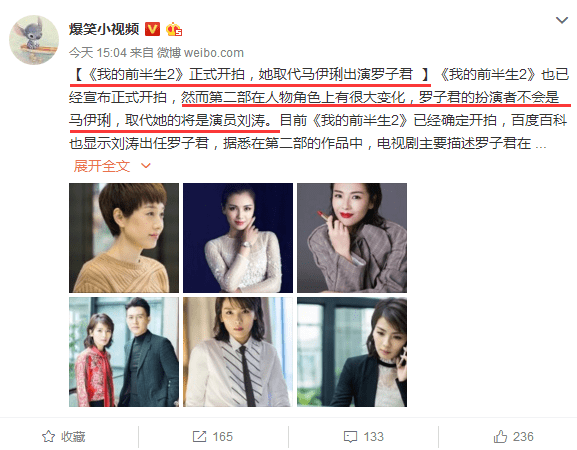Open the weibo.com source link
The width and height of the screenshot is (577, 450).
(x=214, y=53)
